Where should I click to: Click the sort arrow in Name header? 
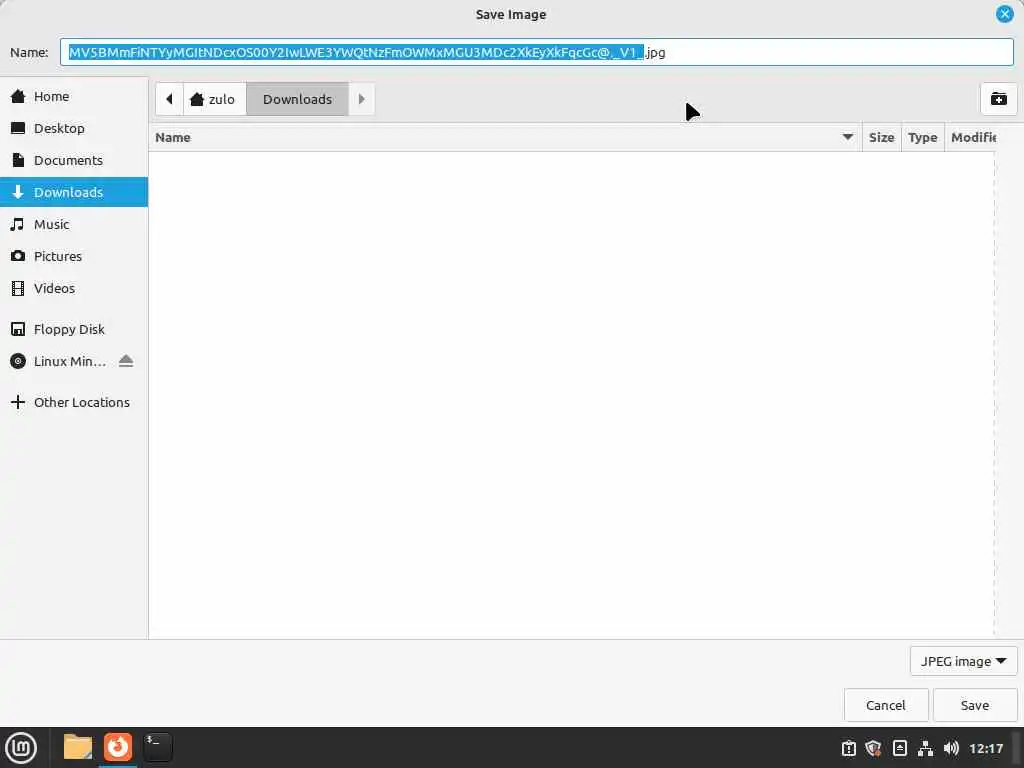[x=848, y=137]
